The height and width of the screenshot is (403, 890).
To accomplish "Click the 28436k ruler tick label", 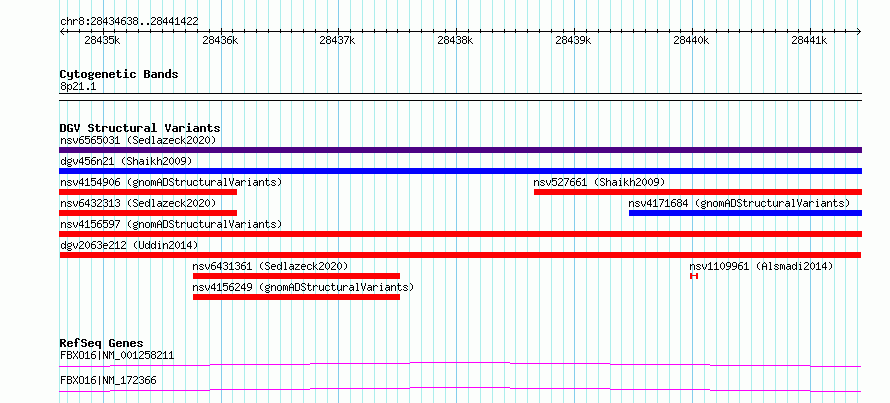I will pyautogui.click(x=220, y=40).
